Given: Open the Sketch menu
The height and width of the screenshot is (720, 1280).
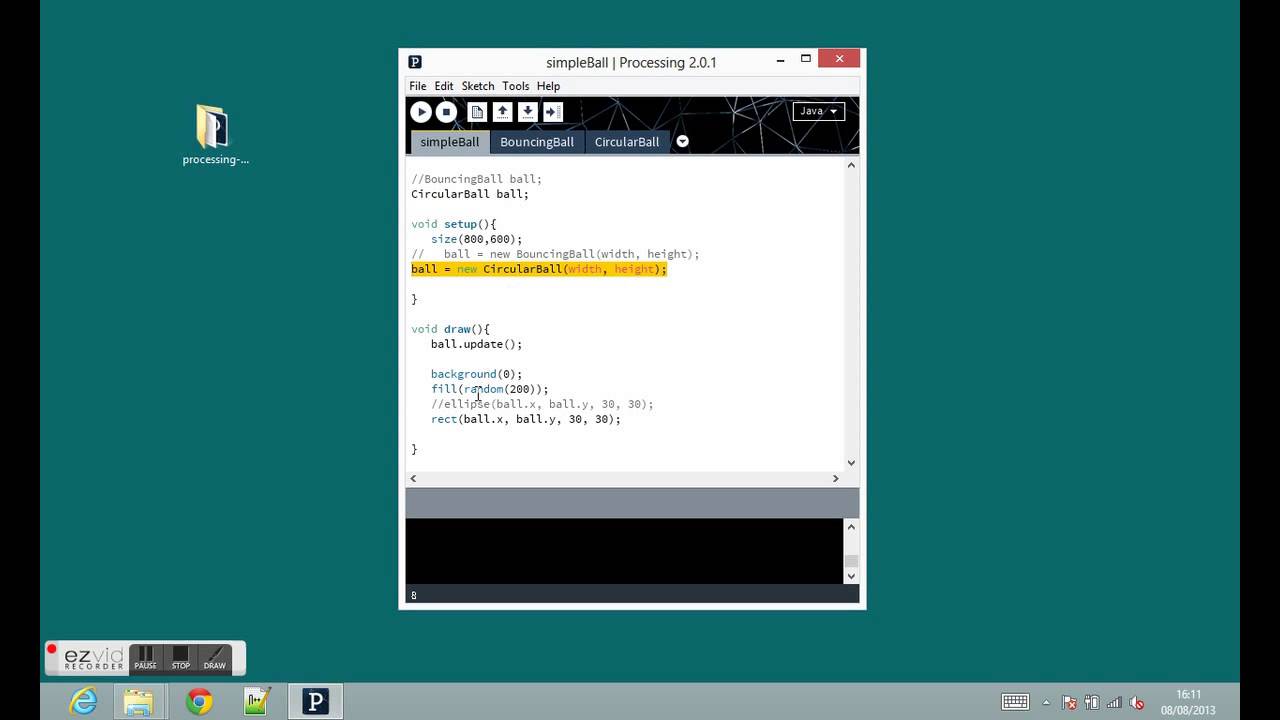Looking at the screenshot, I should 478,86.
